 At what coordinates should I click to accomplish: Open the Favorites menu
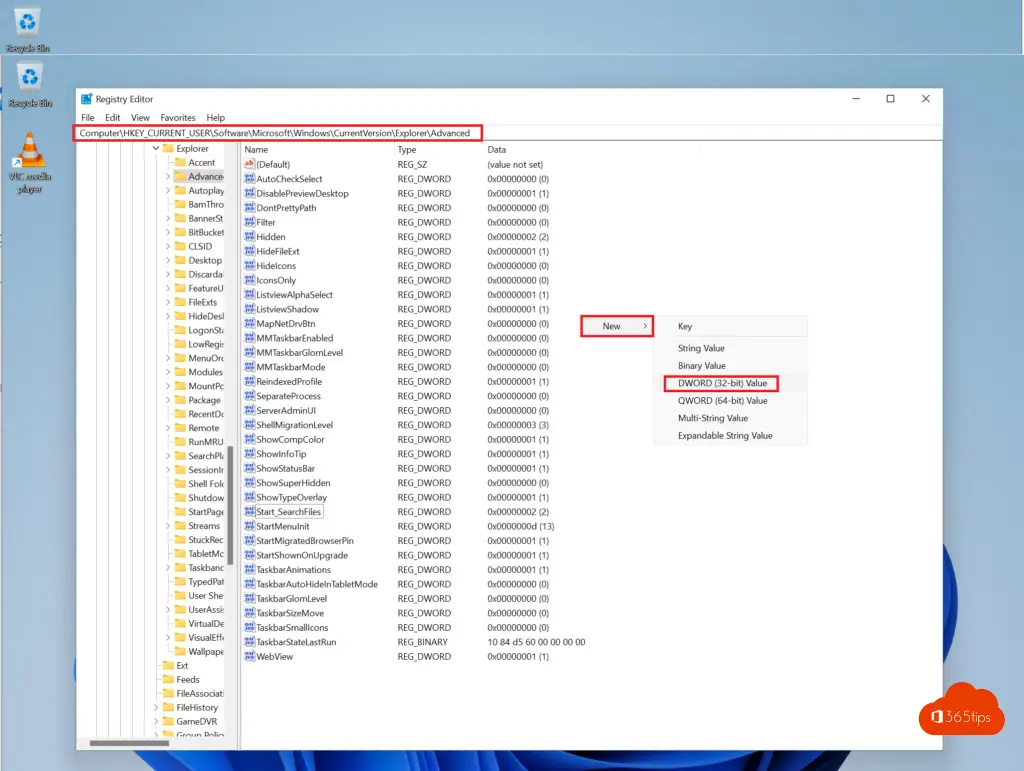[x=178, y=117]
